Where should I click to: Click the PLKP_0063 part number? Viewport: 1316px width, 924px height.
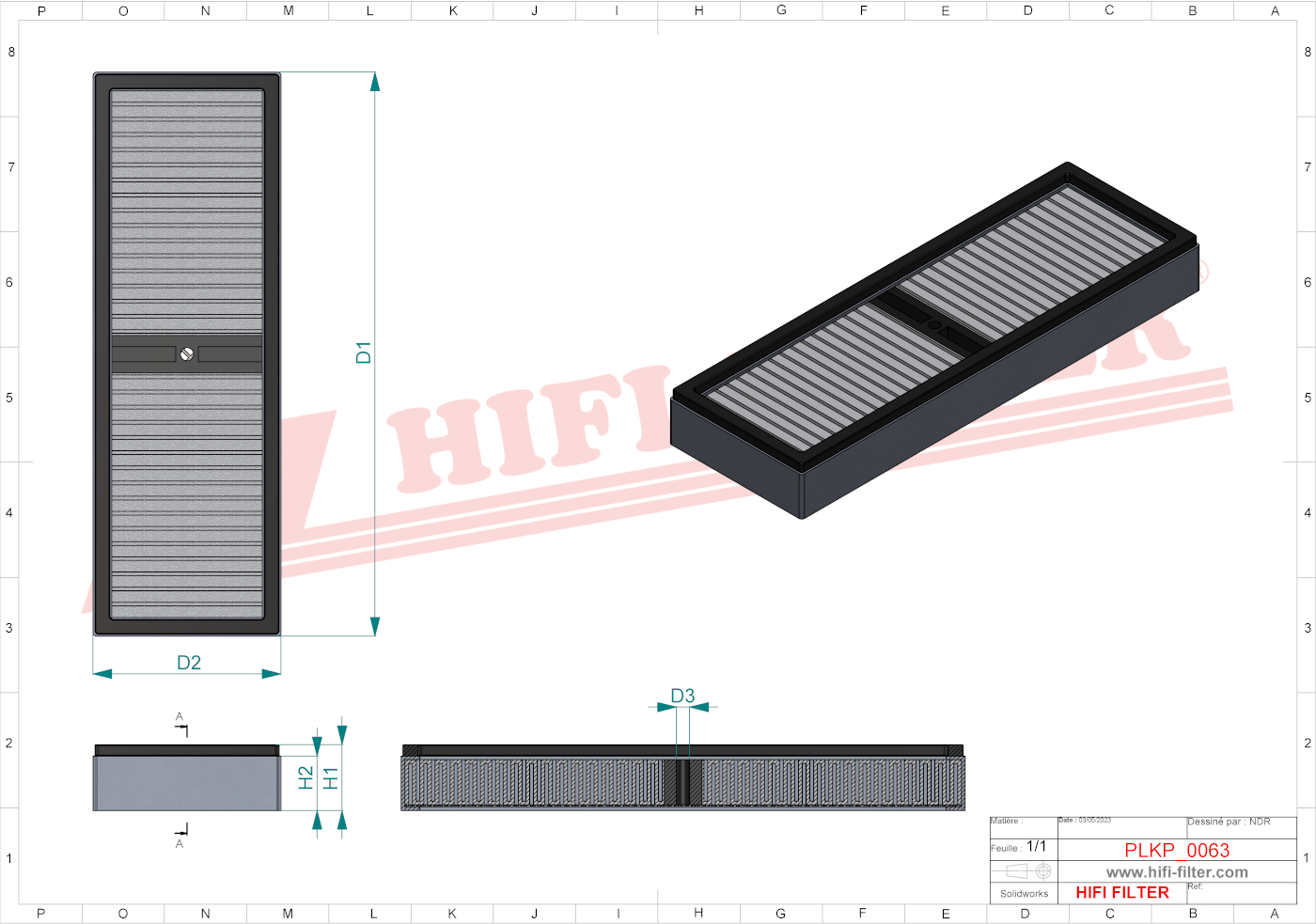pyautogui.click(x=1177, y=850)
